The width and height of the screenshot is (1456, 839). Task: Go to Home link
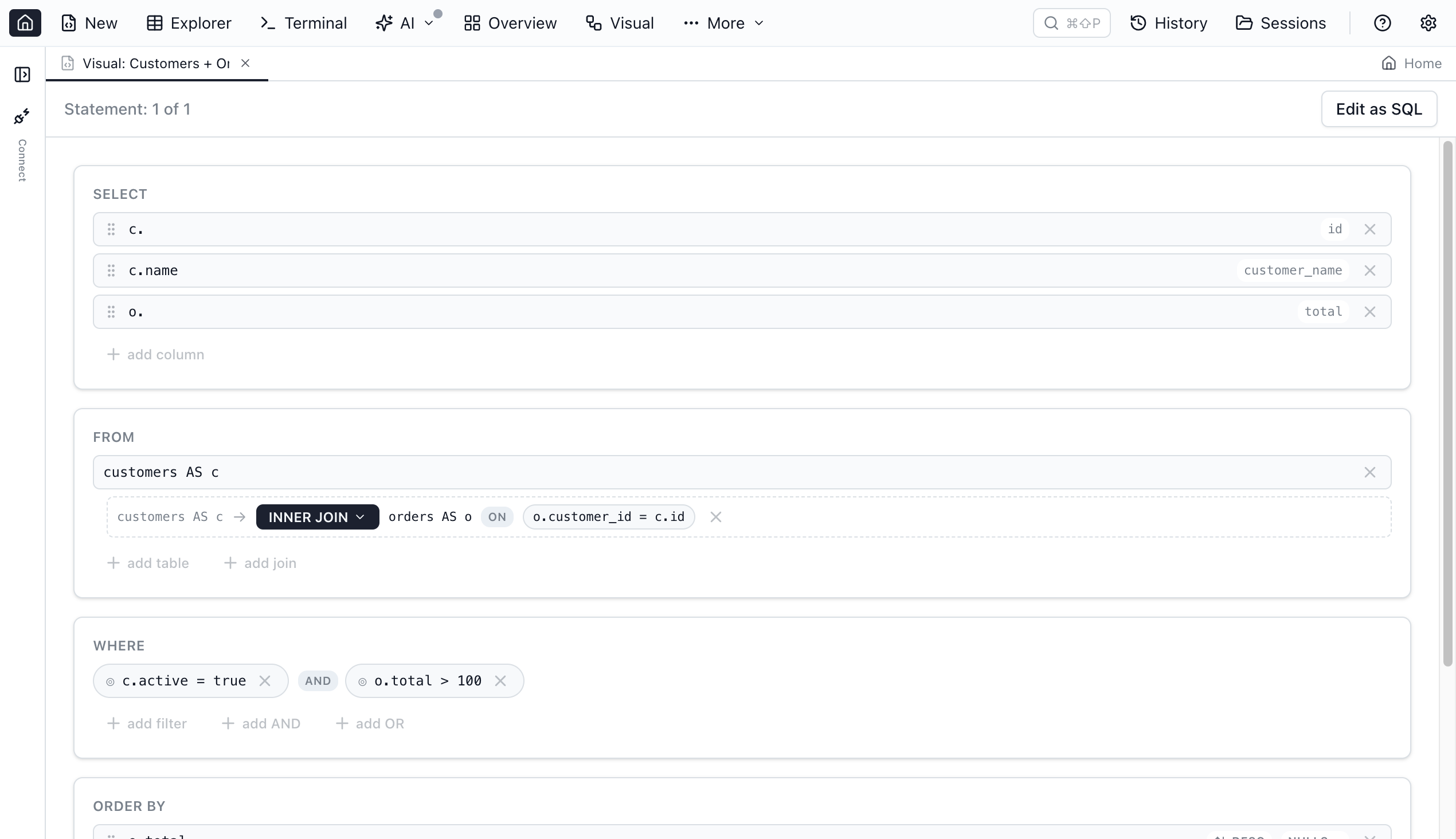click(1411, 64)
